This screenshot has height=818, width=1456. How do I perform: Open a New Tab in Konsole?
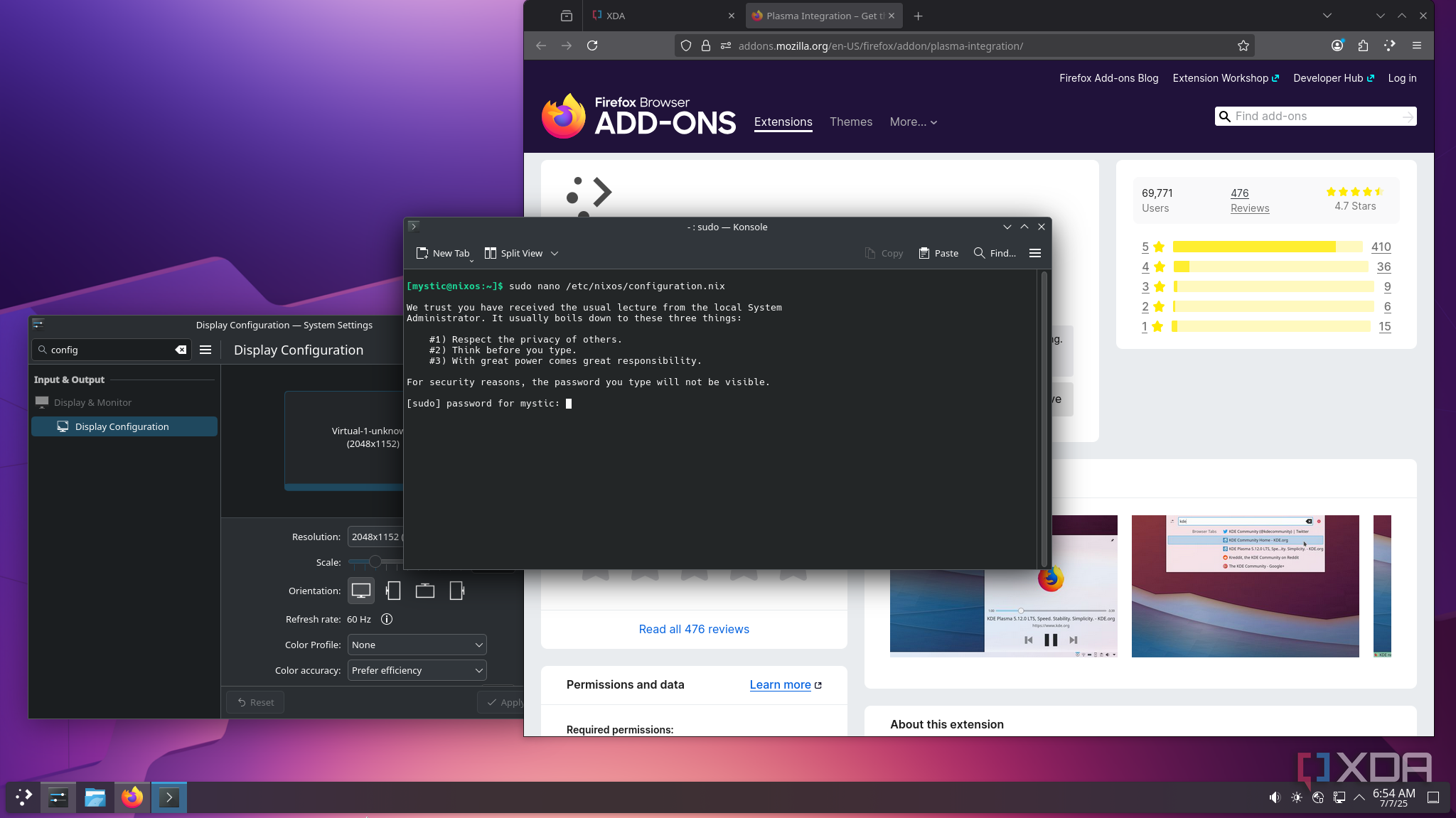tap(443, 253)
